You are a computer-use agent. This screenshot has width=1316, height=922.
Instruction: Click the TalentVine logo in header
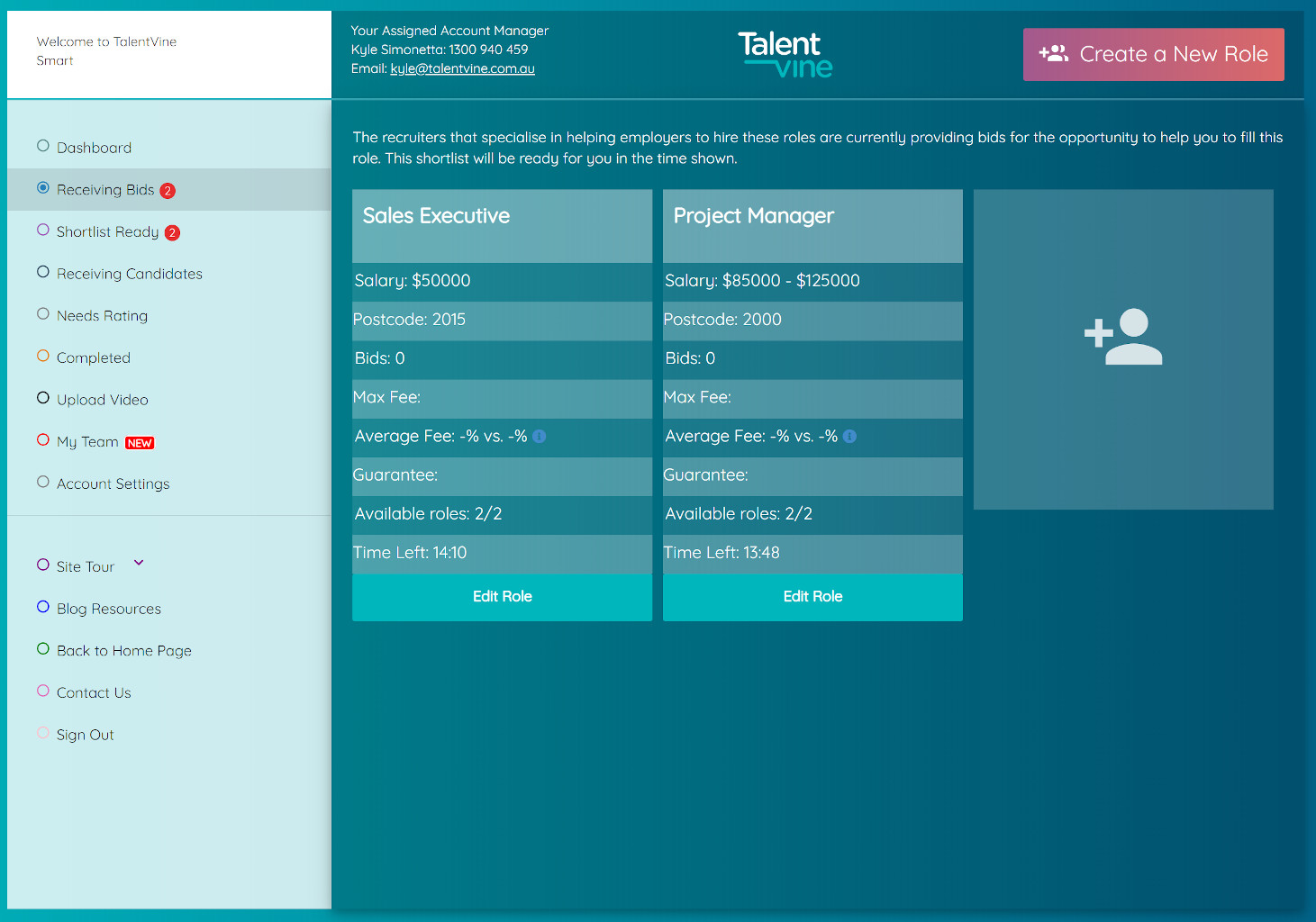point(785,55)
